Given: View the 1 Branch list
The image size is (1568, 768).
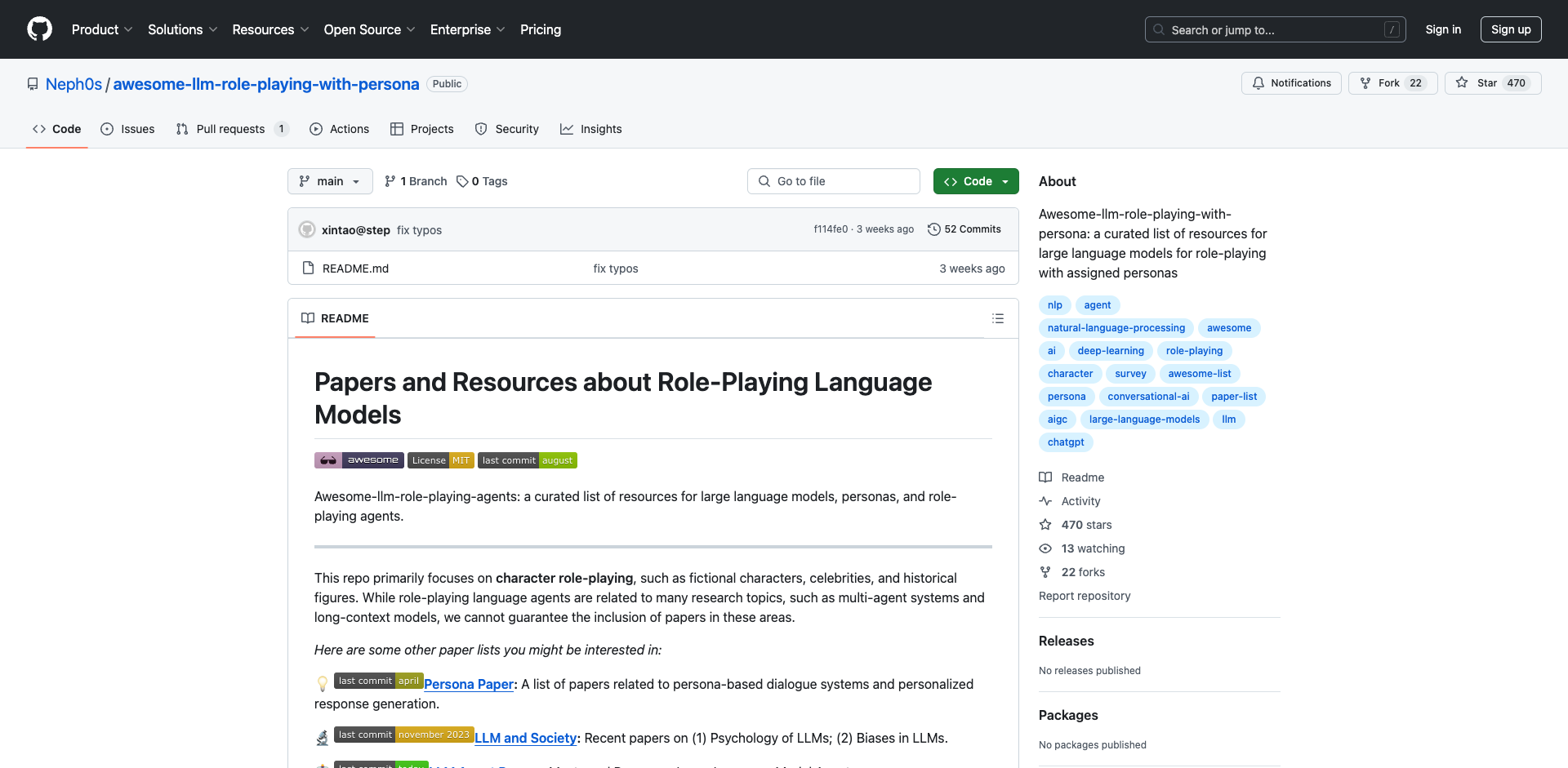Looking at the screenshot, I should click(416, 181).
